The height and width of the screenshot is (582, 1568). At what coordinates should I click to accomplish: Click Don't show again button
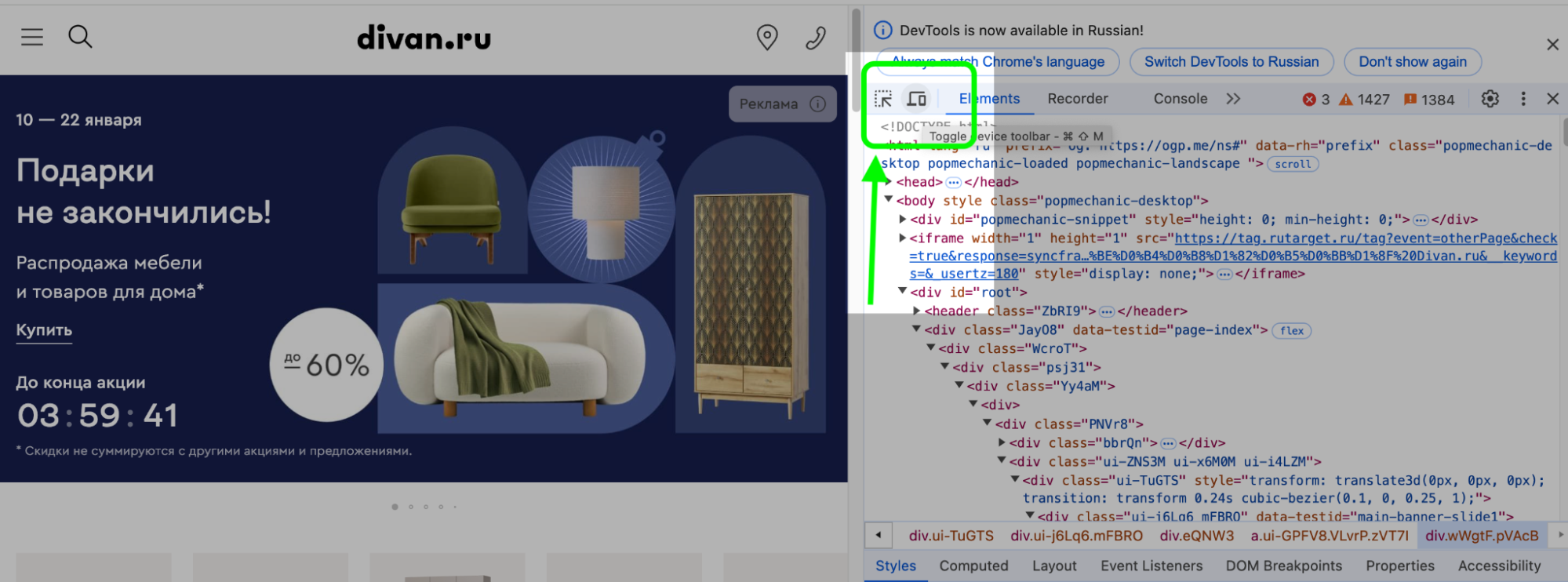1413,62
